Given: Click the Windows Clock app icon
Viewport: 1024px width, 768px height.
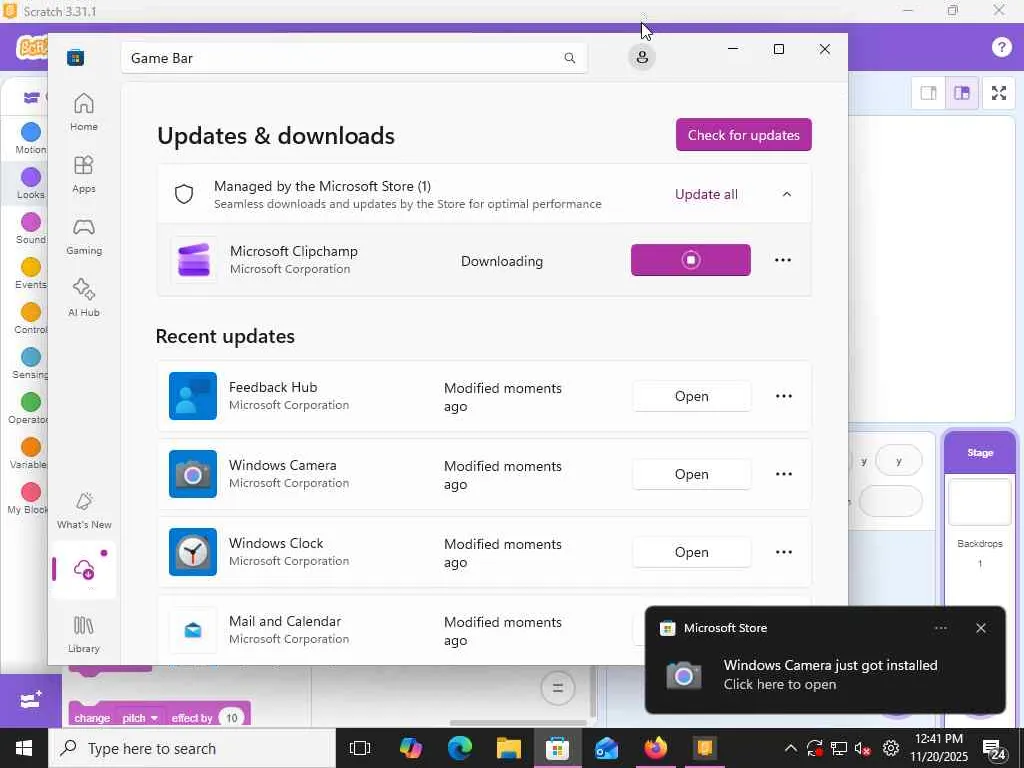Looking at the screenshot, I should point(193,552).
